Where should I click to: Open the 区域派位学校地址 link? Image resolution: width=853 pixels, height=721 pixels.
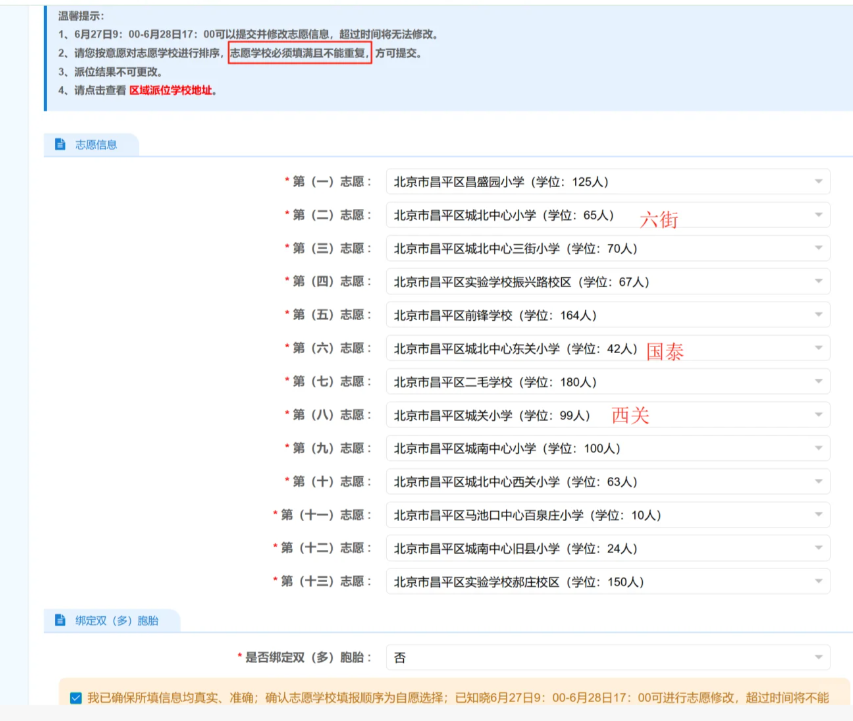click(170, 90)
